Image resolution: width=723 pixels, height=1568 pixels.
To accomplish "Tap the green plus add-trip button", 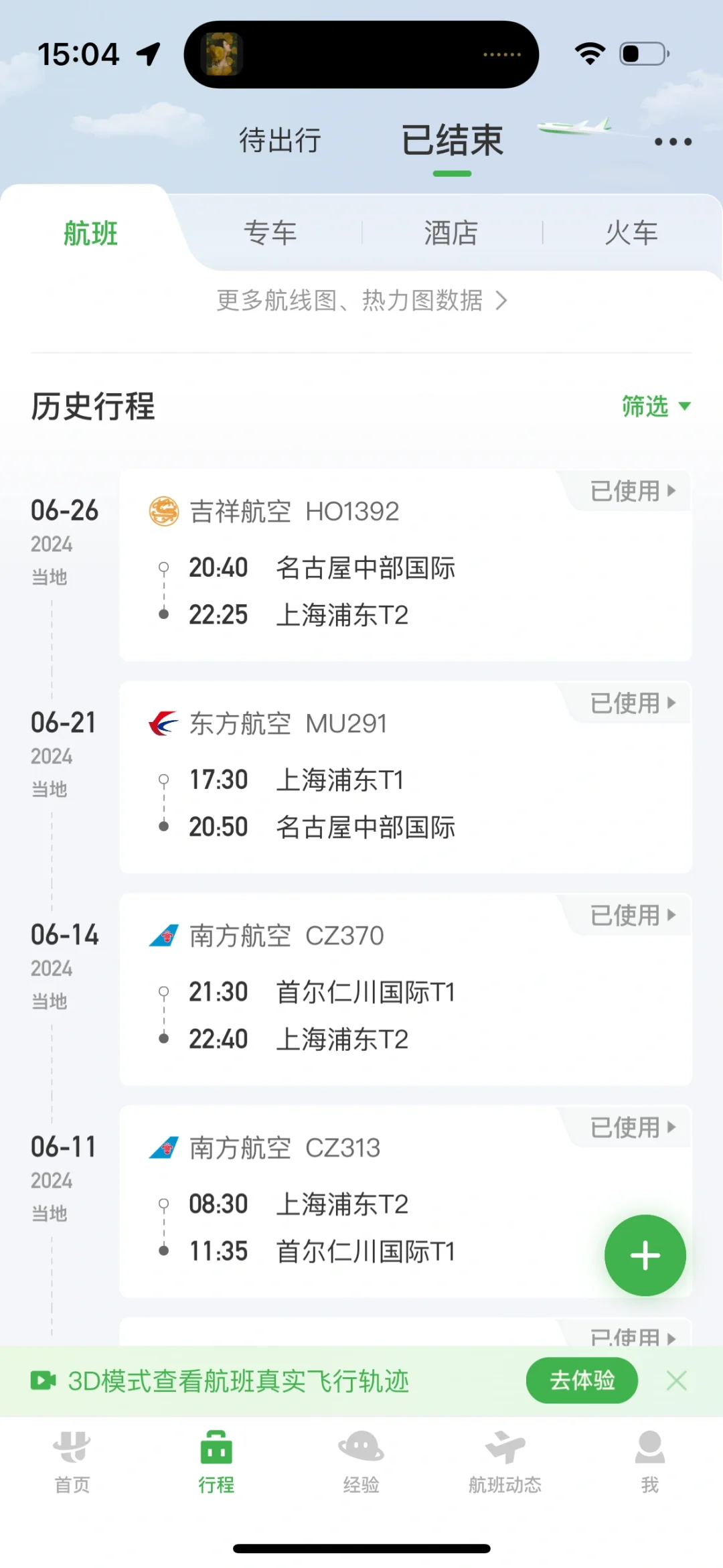I will [645, 1255].
